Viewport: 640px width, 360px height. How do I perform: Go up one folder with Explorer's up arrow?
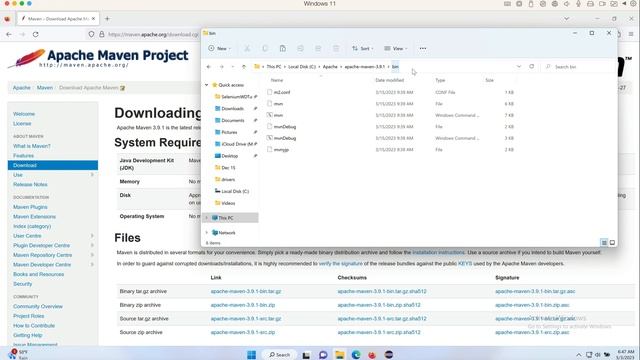[244, 67]
